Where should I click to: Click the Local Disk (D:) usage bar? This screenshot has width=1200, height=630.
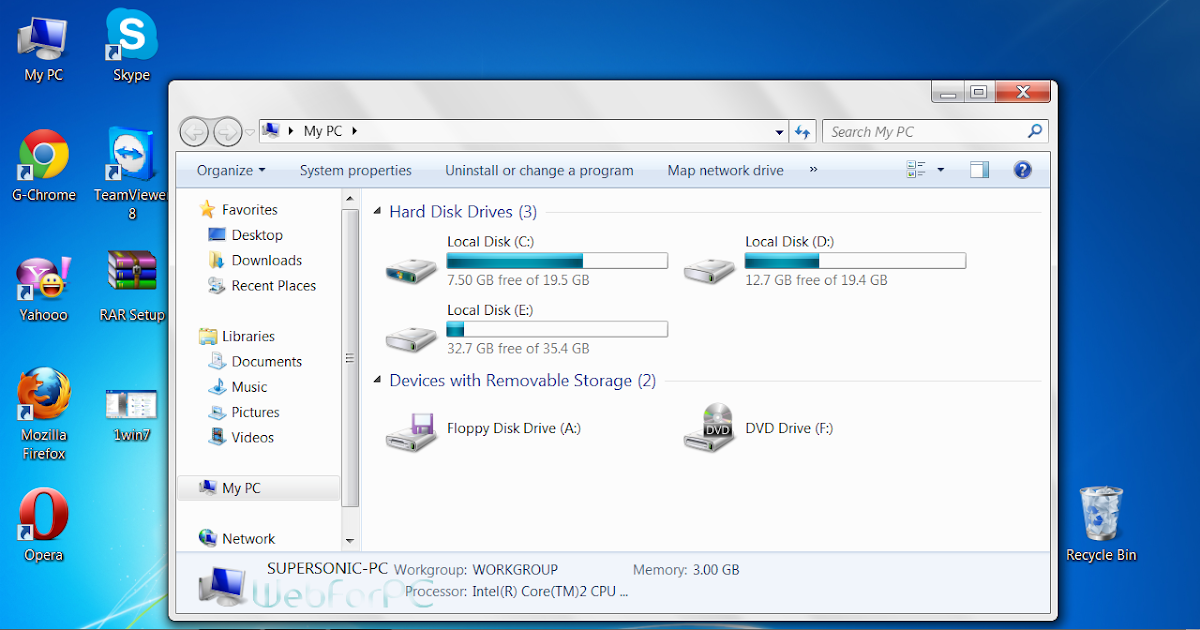[855, 261]
